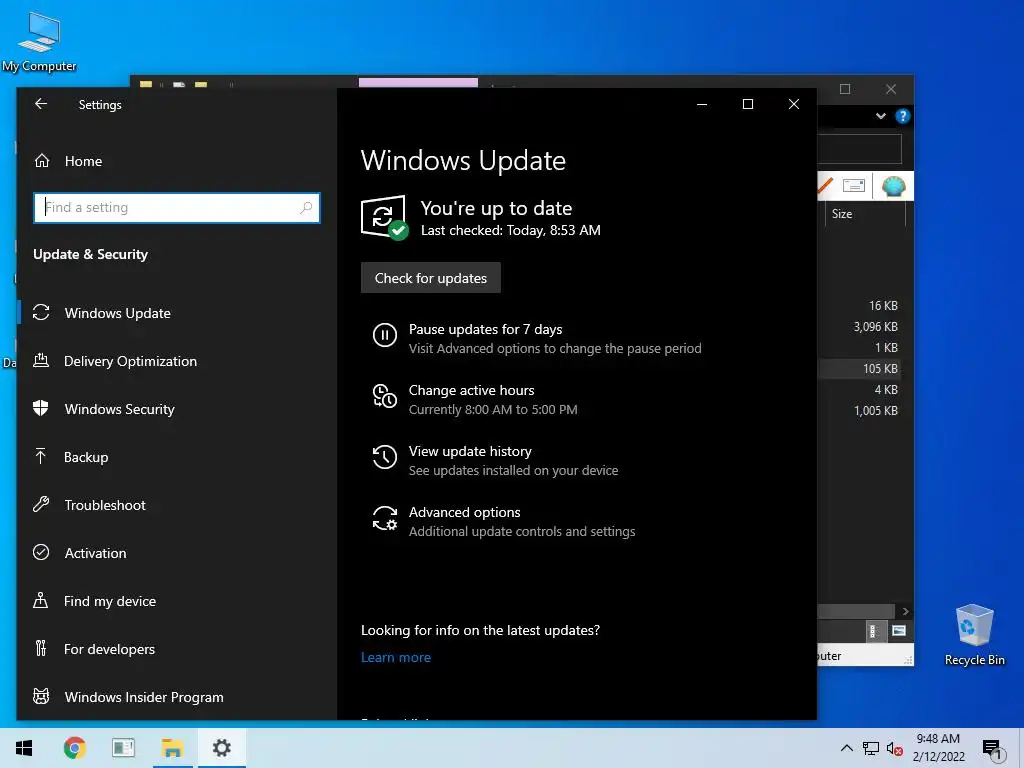Viewport: 1024px width, 768px height.
Task: Follow the Learn more link
Action: [x=396, y=657]
